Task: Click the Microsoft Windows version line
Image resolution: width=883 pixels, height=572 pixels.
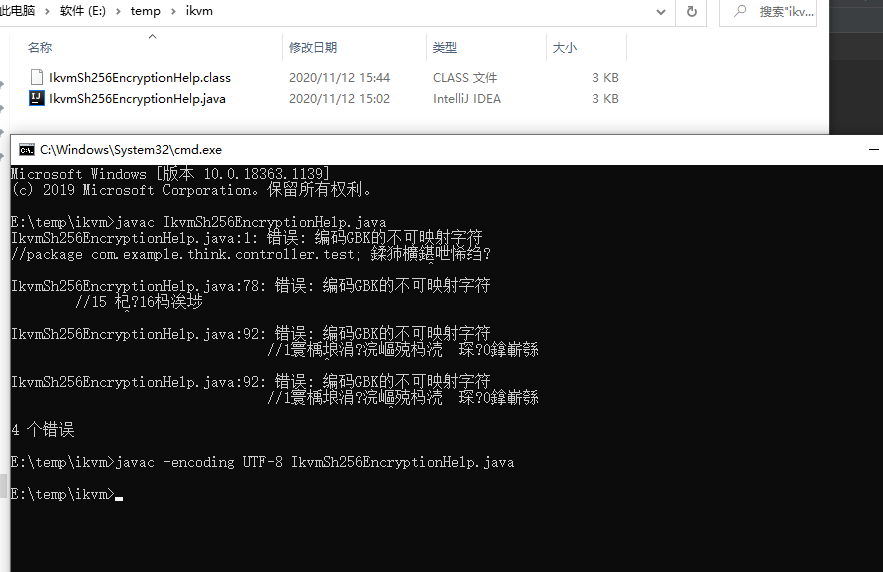Action: [170, 174]
